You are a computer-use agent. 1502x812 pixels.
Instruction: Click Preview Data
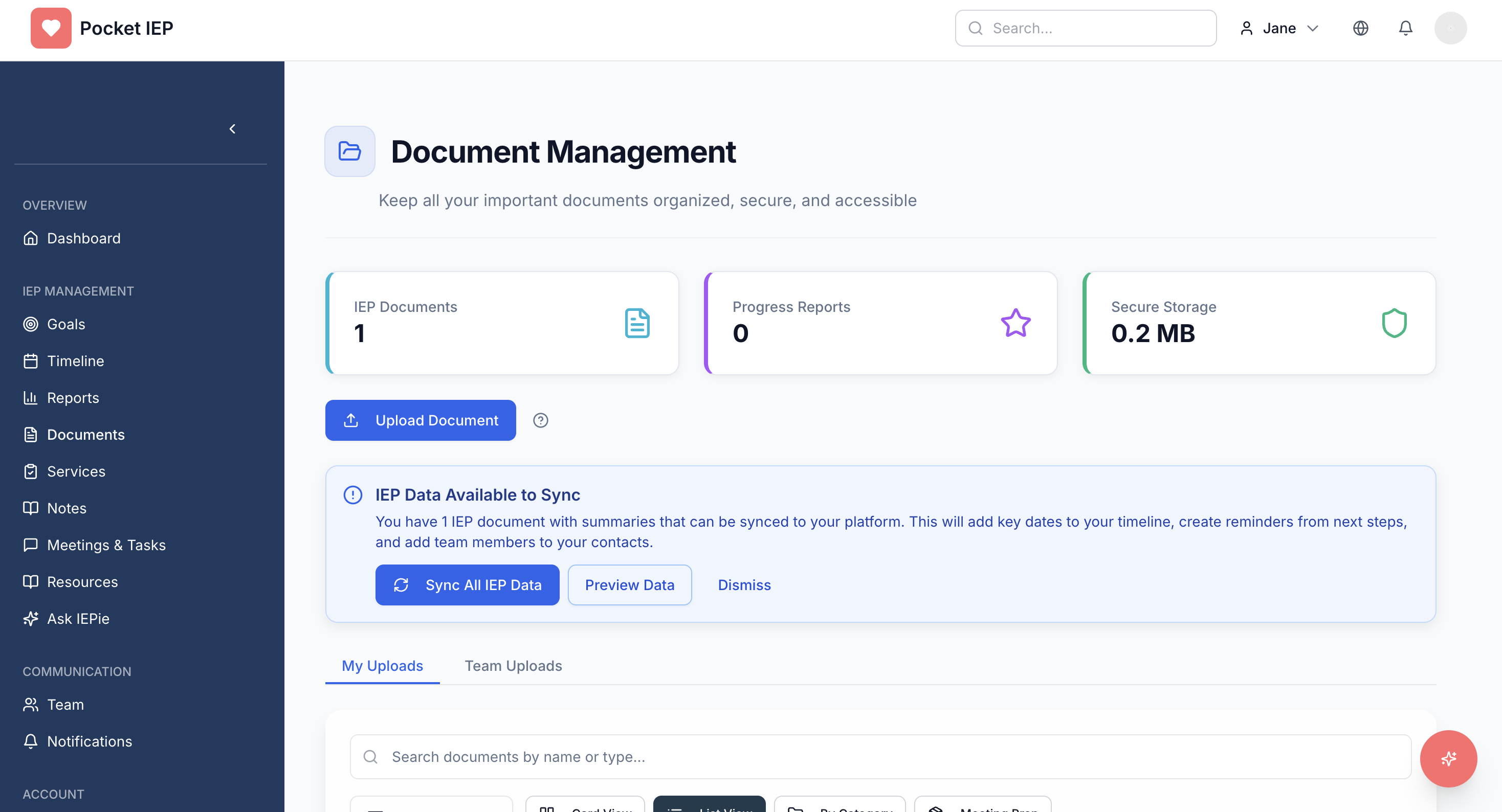pos(630,584)
